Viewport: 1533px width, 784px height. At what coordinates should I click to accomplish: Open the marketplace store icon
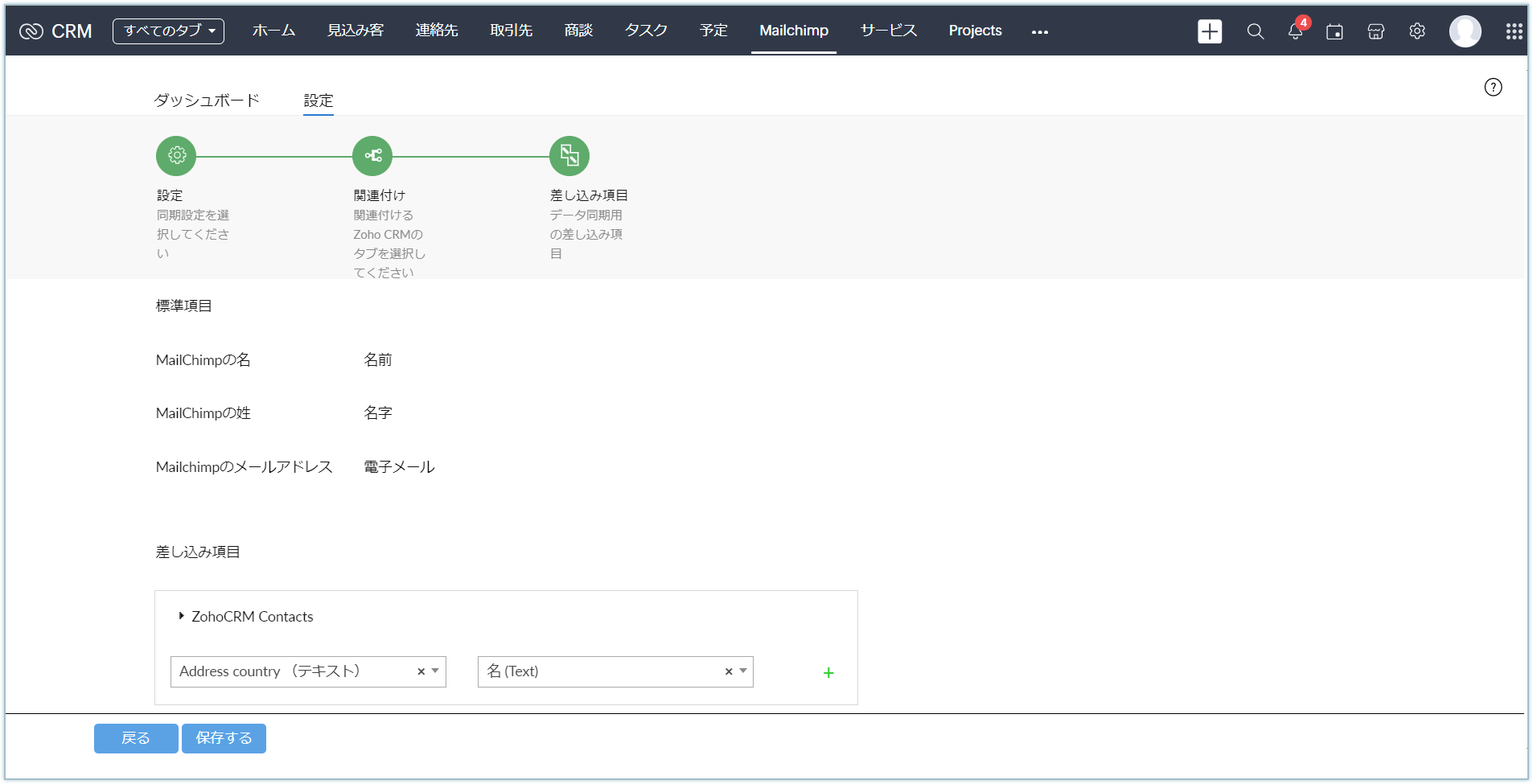(x=1376, y=31)
